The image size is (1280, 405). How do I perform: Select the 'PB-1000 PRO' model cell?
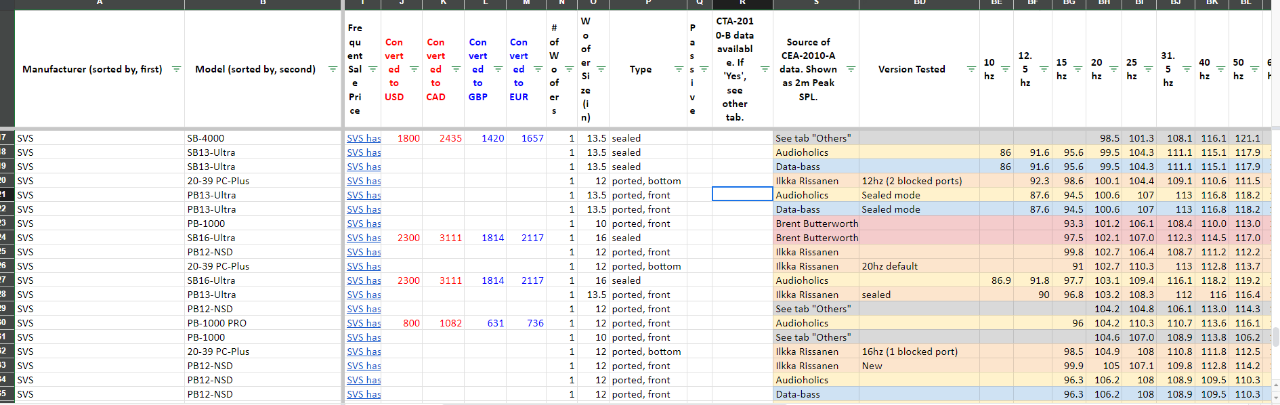(263, 323)
